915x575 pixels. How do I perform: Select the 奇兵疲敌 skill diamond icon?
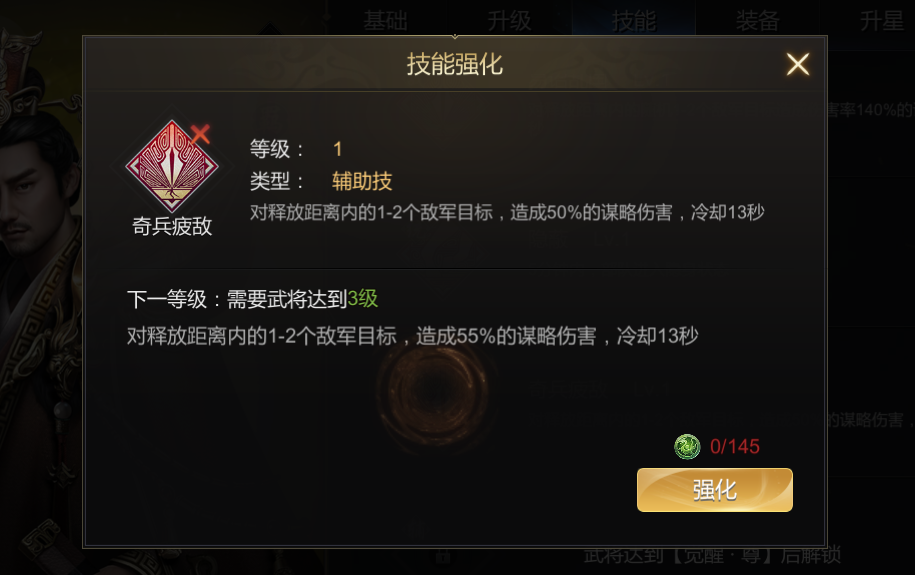172,166
